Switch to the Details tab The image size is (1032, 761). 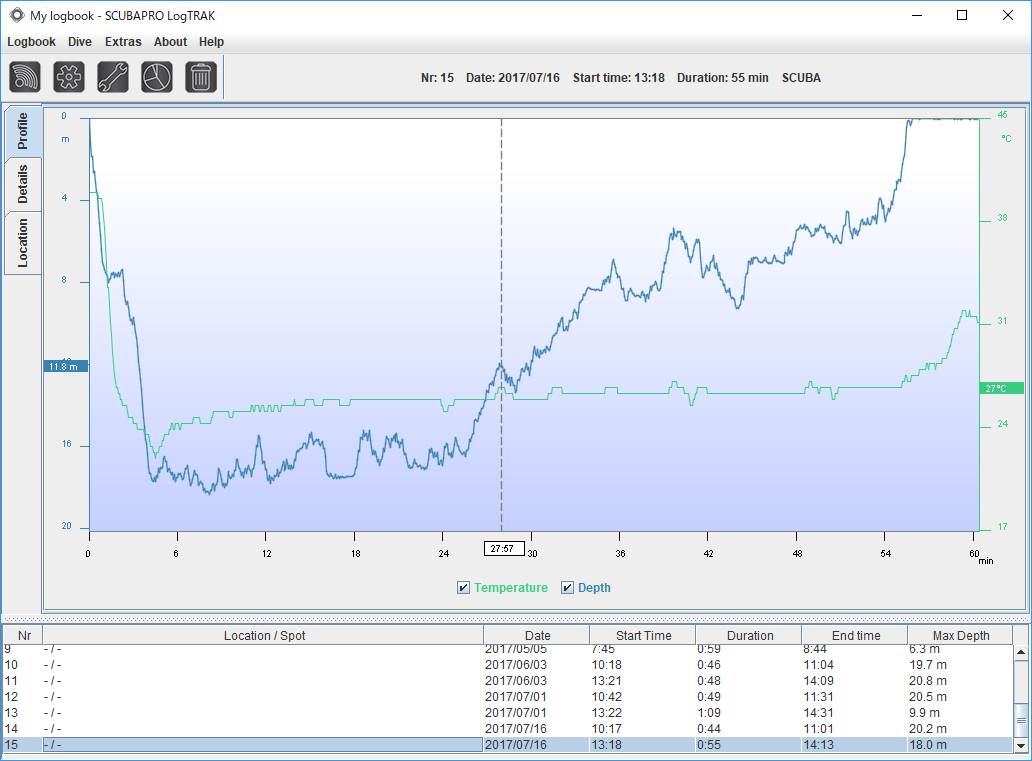(x=23, y=184)
